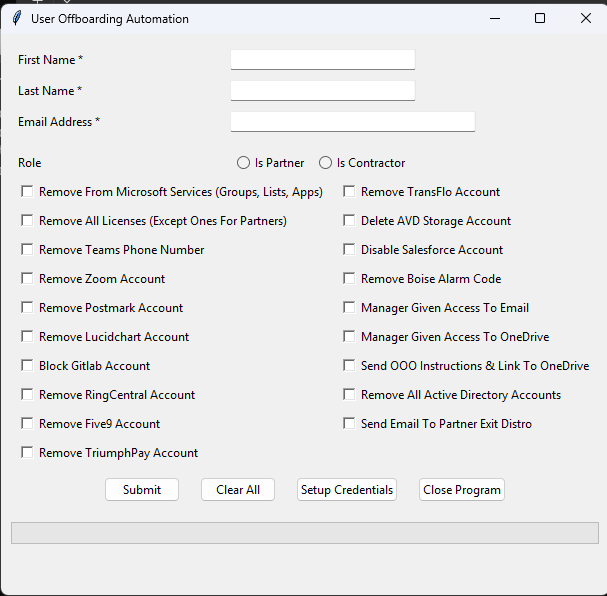Screen dimensions: 607x596
Task: Enable Send Email To Partner Exit Distro
Action: 349,423
